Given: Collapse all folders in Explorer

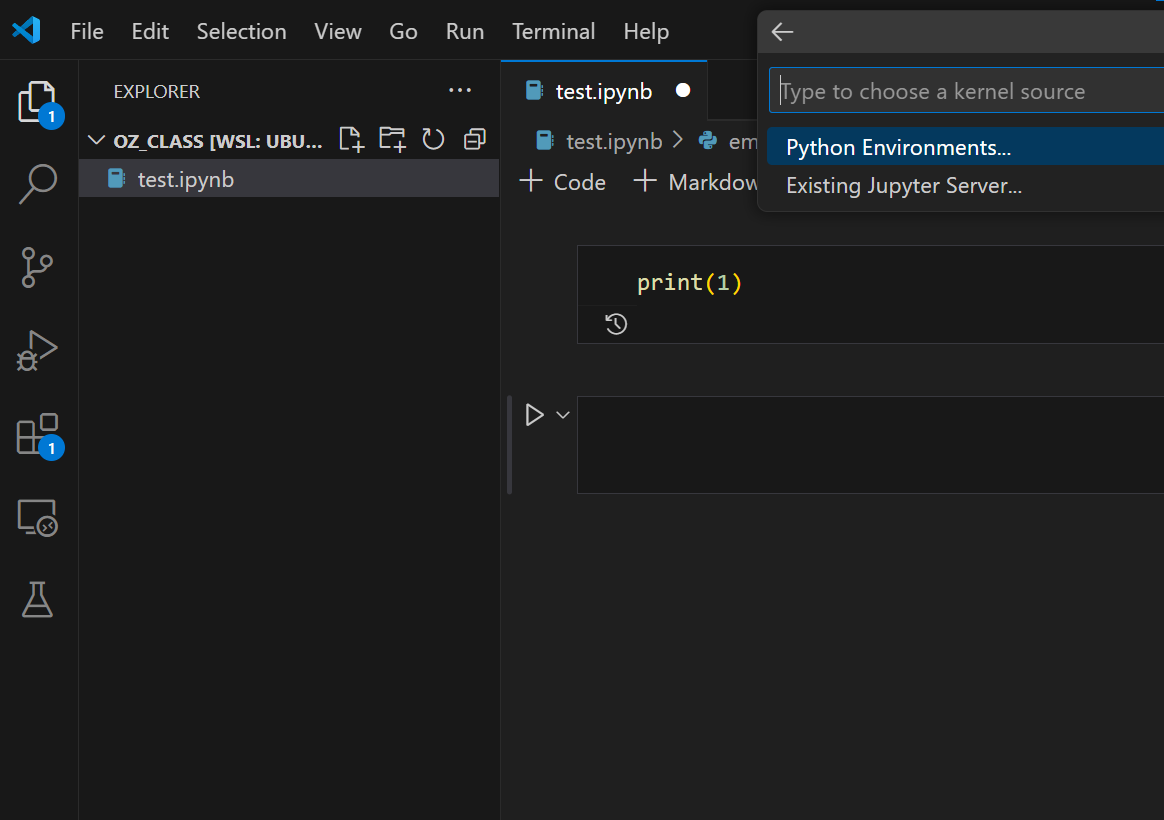Looking at the screenshot, I should [x=474, y=140].
